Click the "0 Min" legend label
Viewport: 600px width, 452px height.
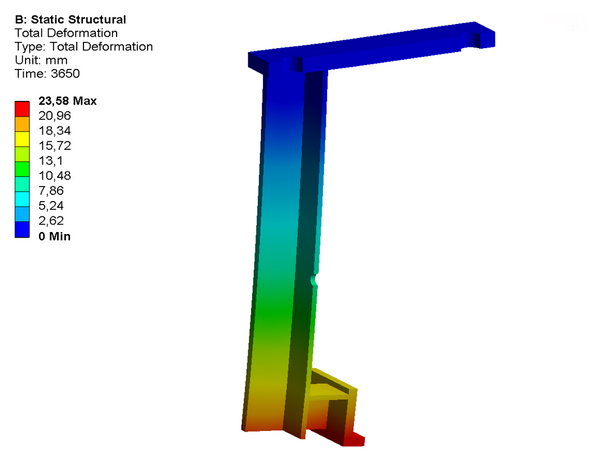pyautogui.click(x=55, y=236)
